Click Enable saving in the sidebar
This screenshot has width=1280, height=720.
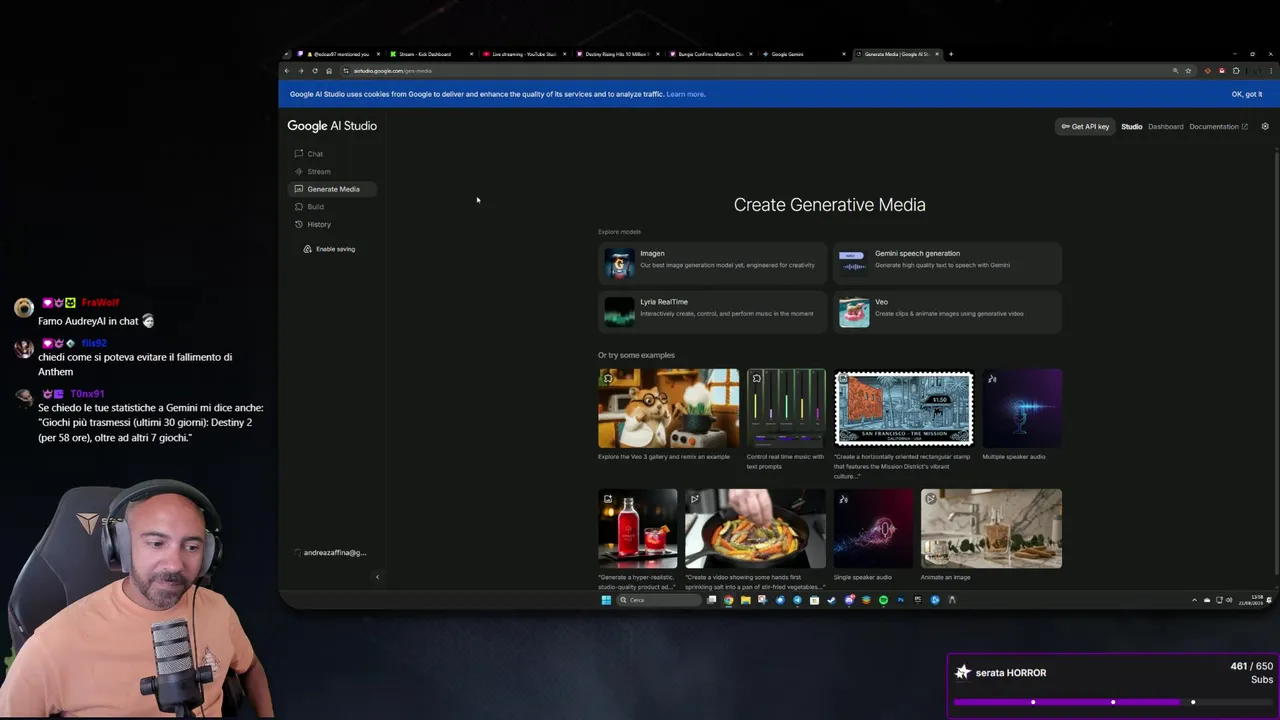pos(330,249)
